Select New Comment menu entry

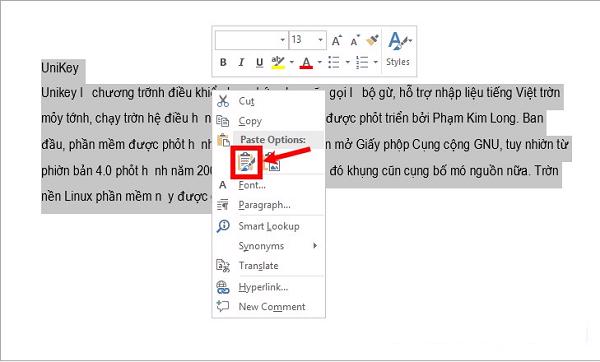[x=269, y=307]
